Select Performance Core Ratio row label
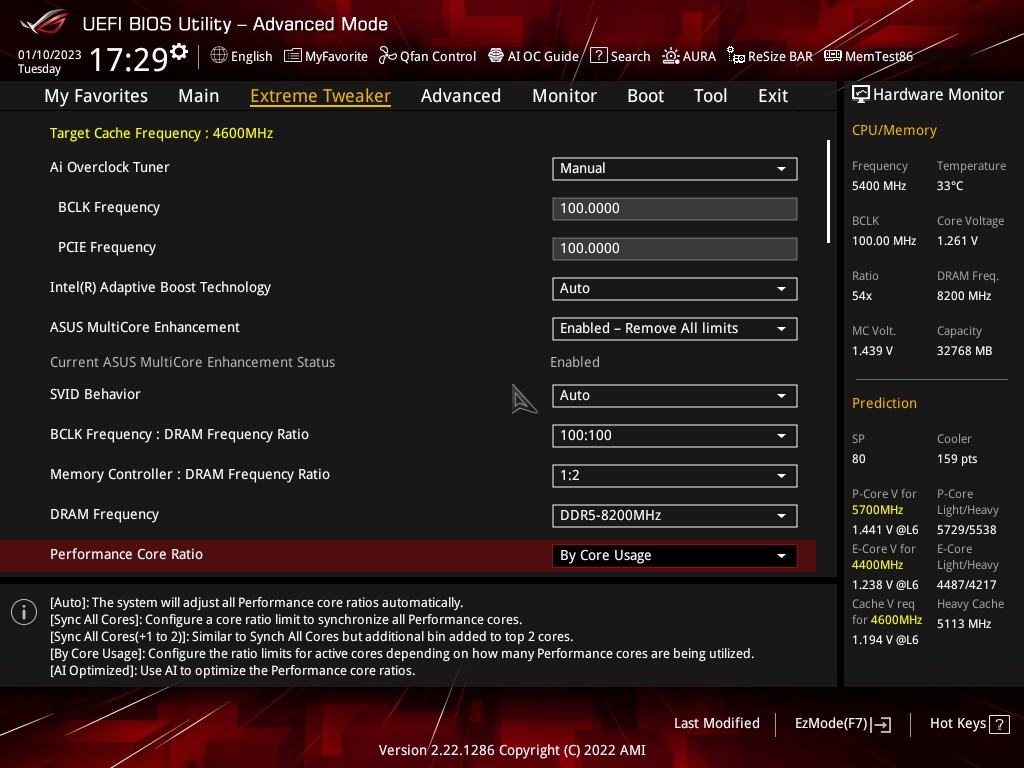Viewport: 1024px width, 768px height. [126, 554]
